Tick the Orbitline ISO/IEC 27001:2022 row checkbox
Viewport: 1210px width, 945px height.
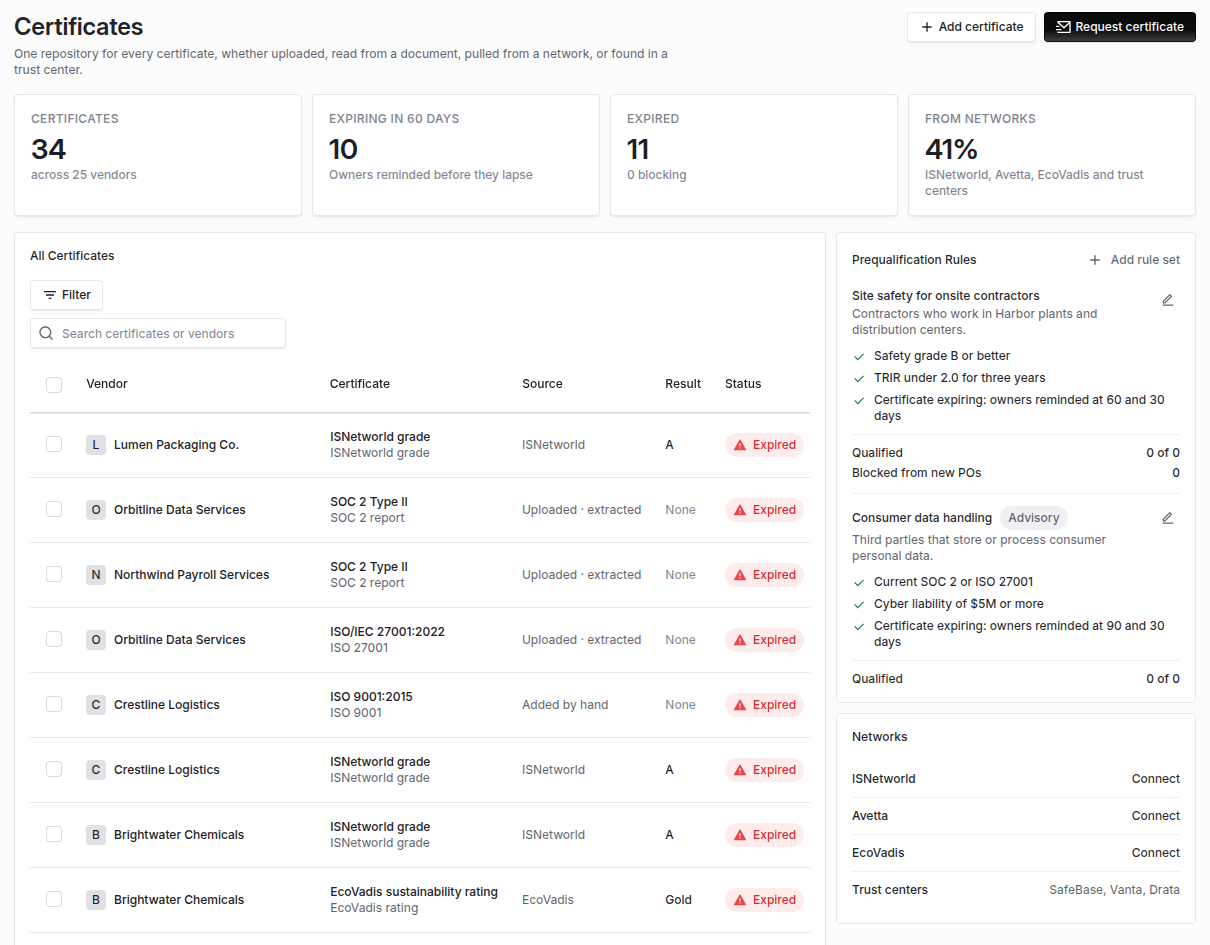(x=54, y=639)
